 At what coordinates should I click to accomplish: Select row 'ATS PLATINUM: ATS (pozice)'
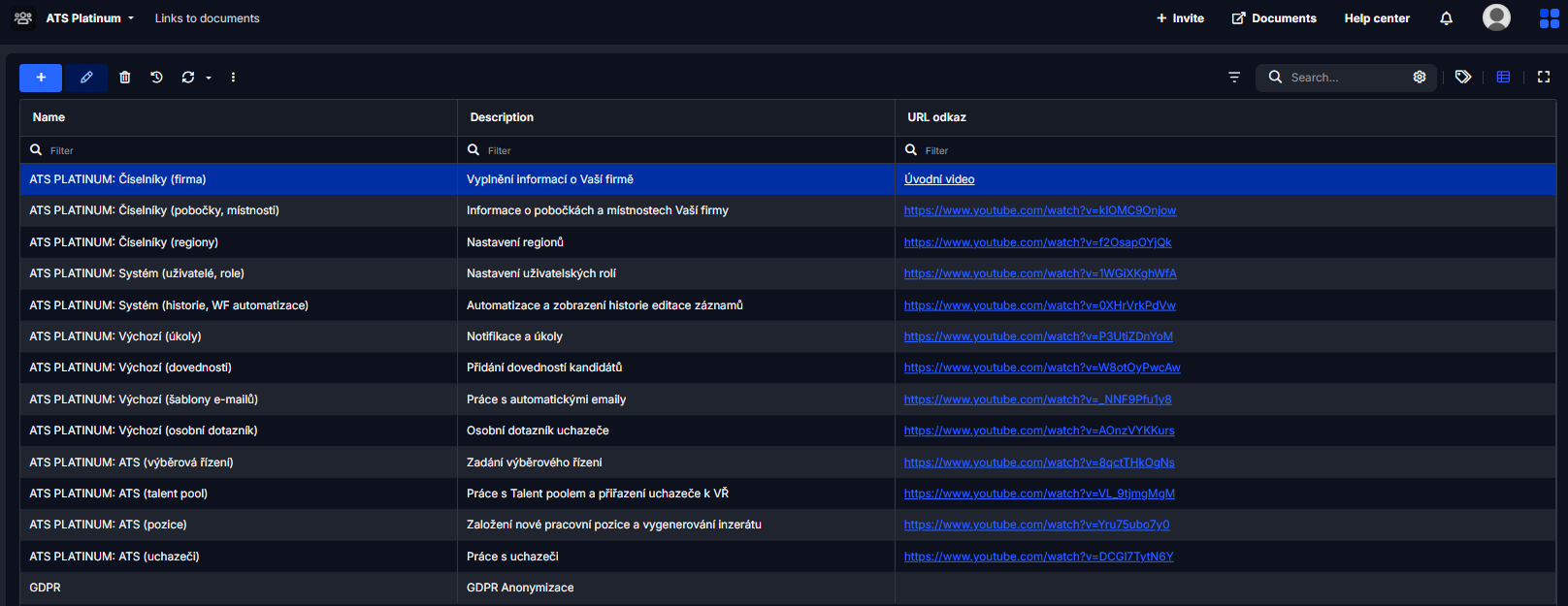pos(788,525)
